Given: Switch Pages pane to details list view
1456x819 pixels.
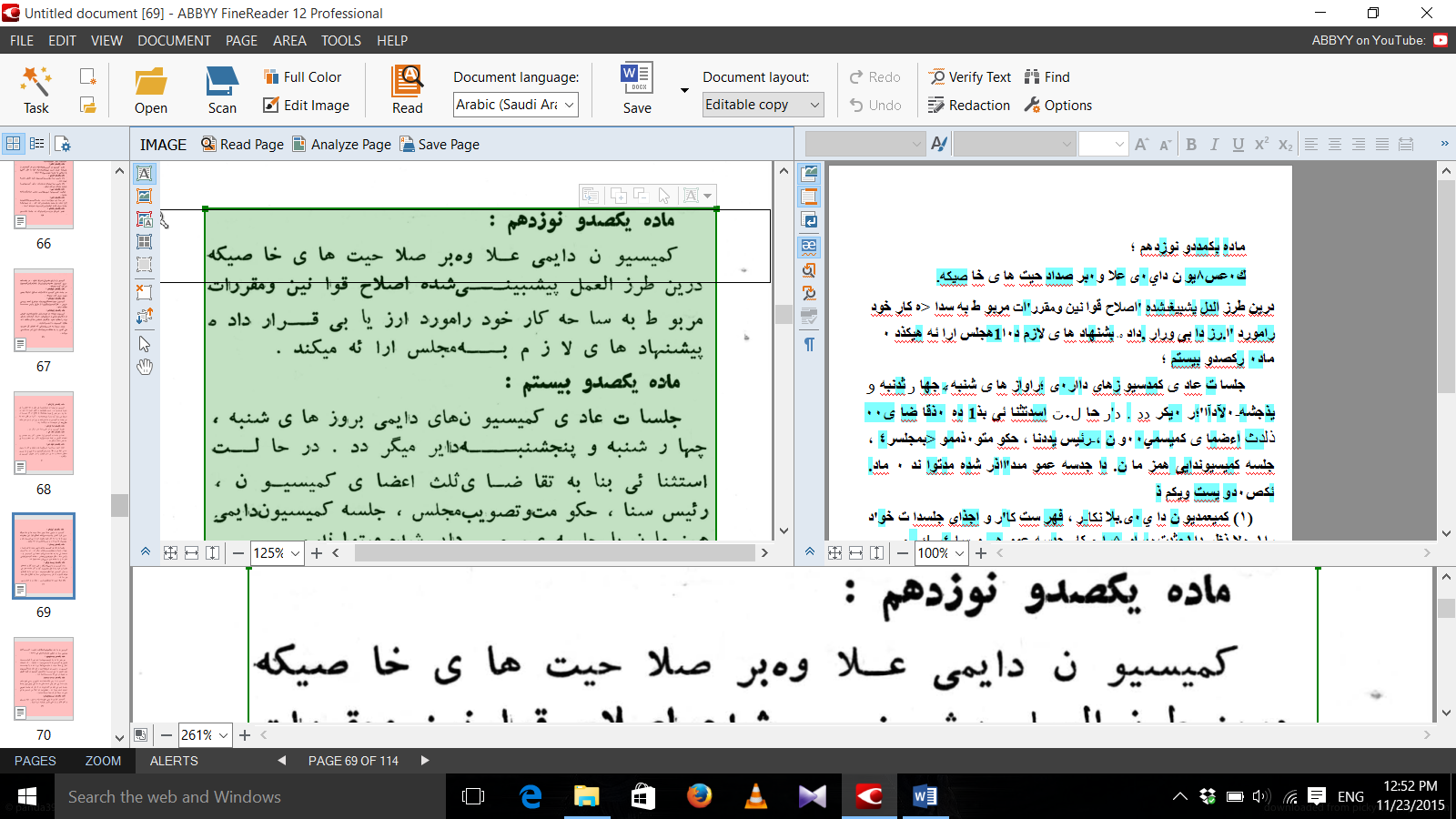Looking at the screenshot, I should (36, 144).
